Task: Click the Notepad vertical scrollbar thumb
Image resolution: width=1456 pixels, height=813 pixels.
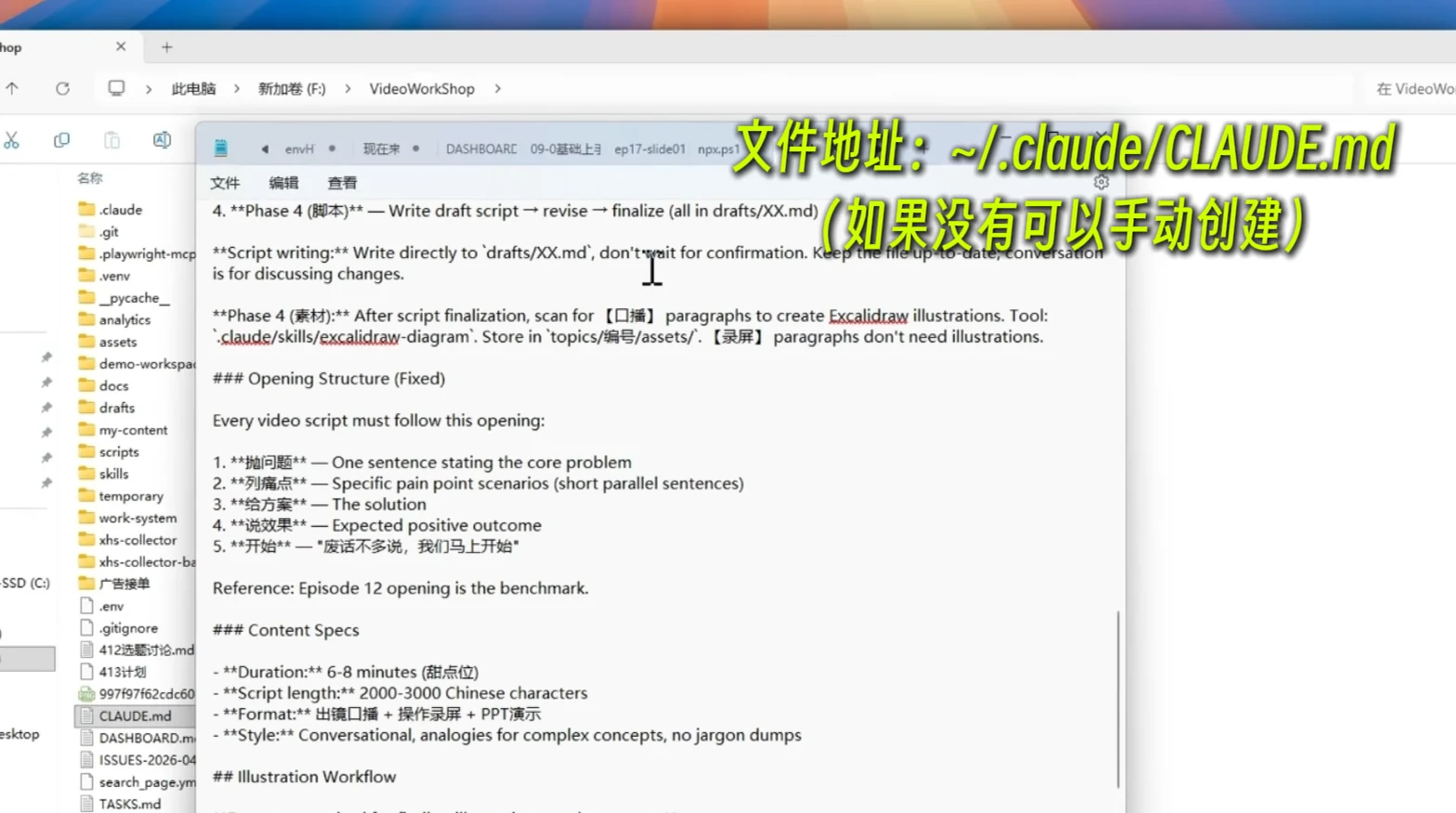Action: click(1118, 699)
